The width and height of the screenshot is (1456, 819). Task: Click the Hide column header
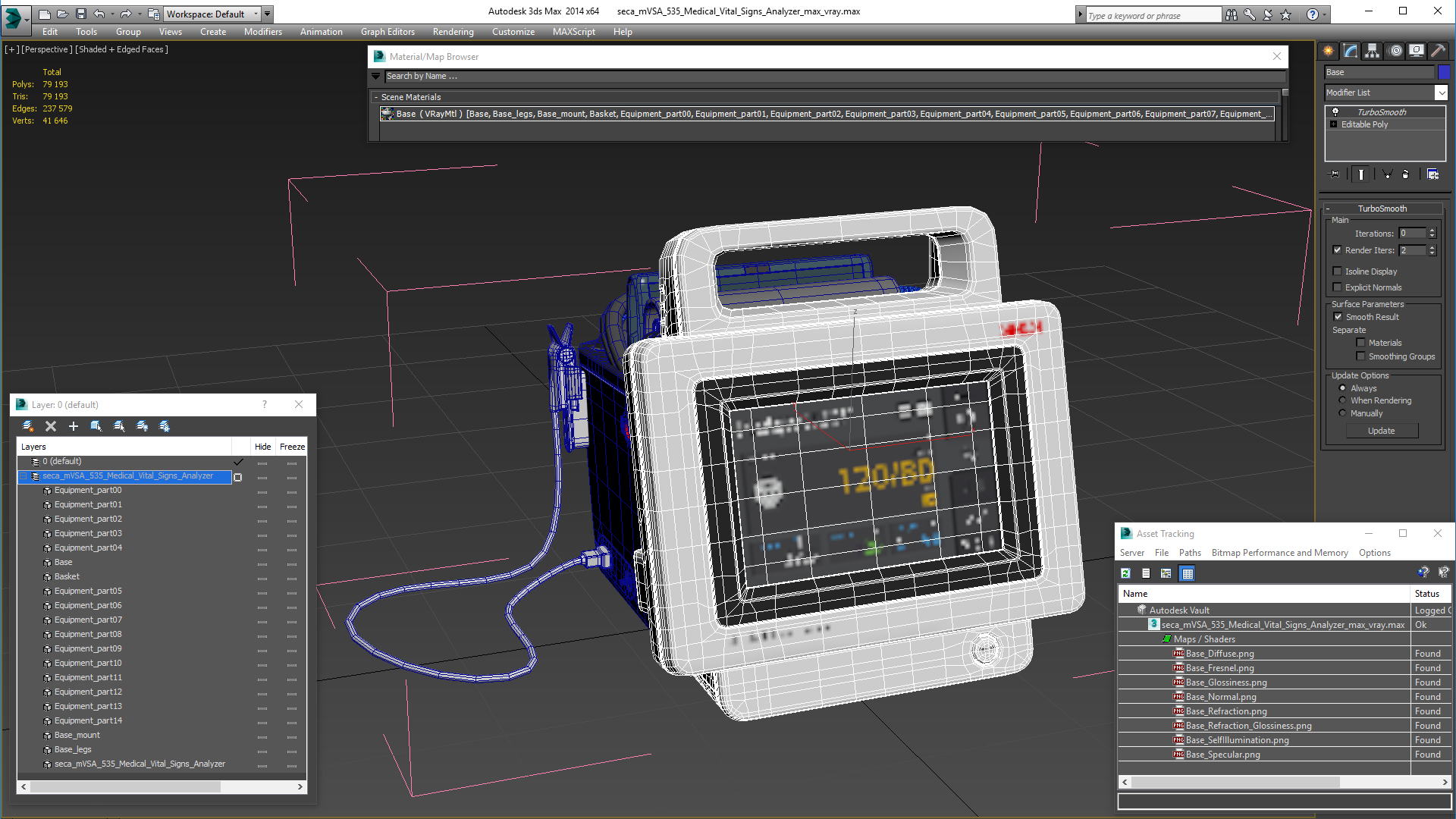(x=262, y=447)
